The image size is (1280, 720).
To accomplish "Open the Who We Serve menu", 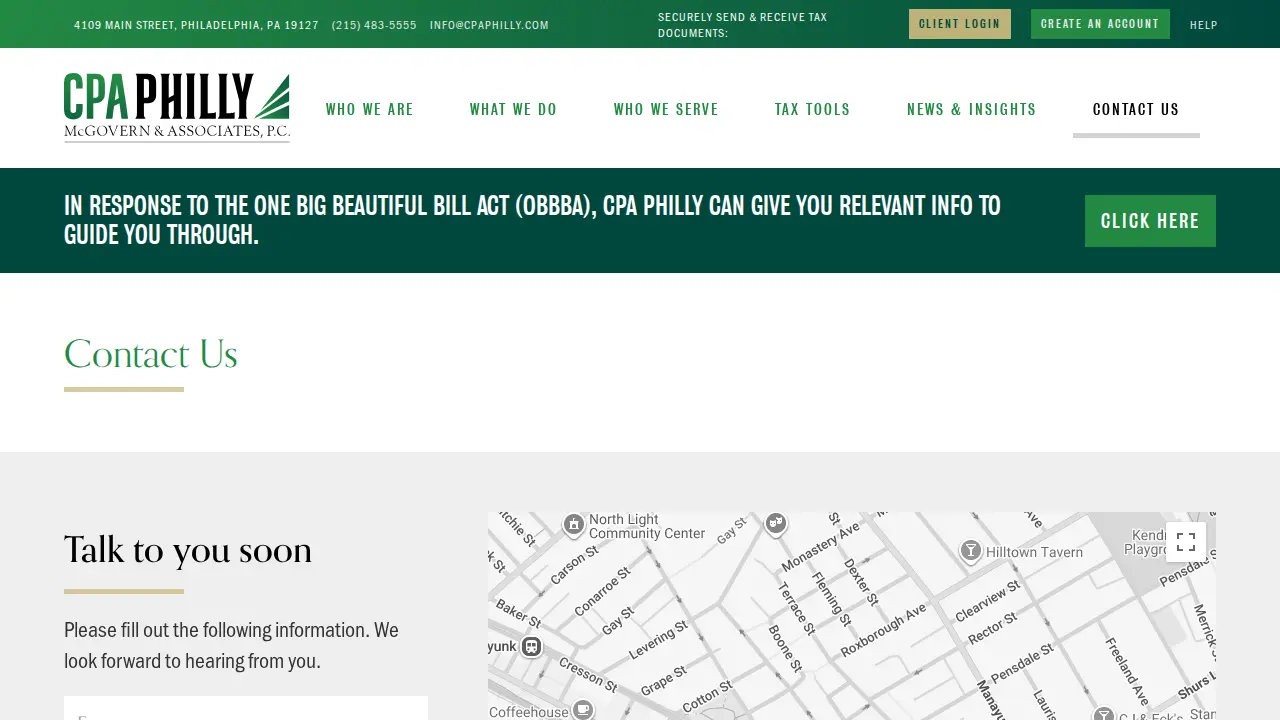I will (666, 109).
